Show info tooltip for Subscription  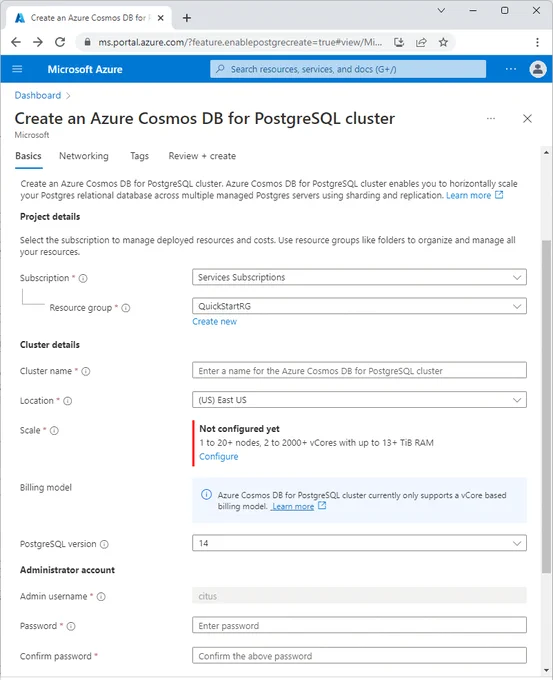tap(83, 278)
